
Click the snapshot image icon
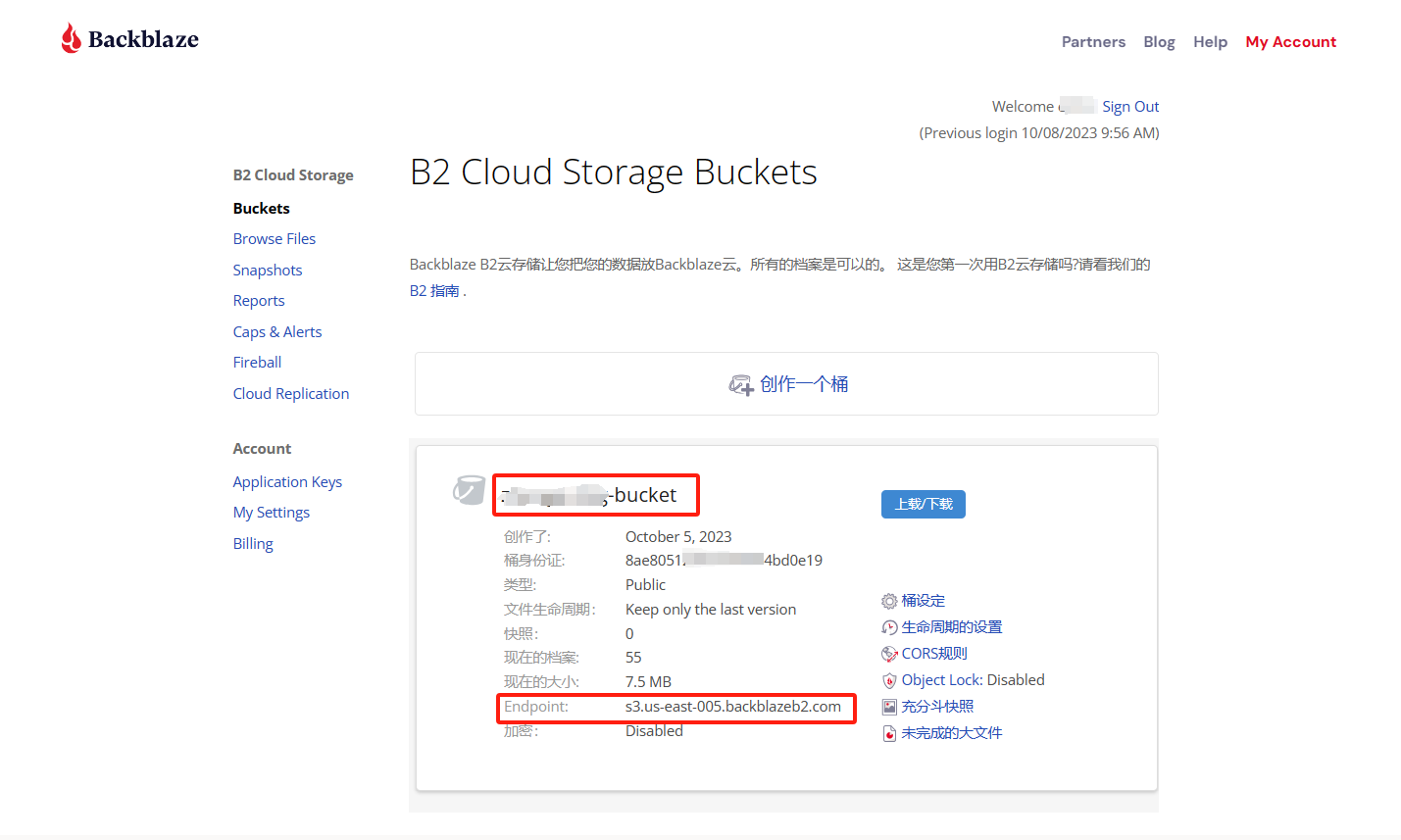[x=889, y=707]
